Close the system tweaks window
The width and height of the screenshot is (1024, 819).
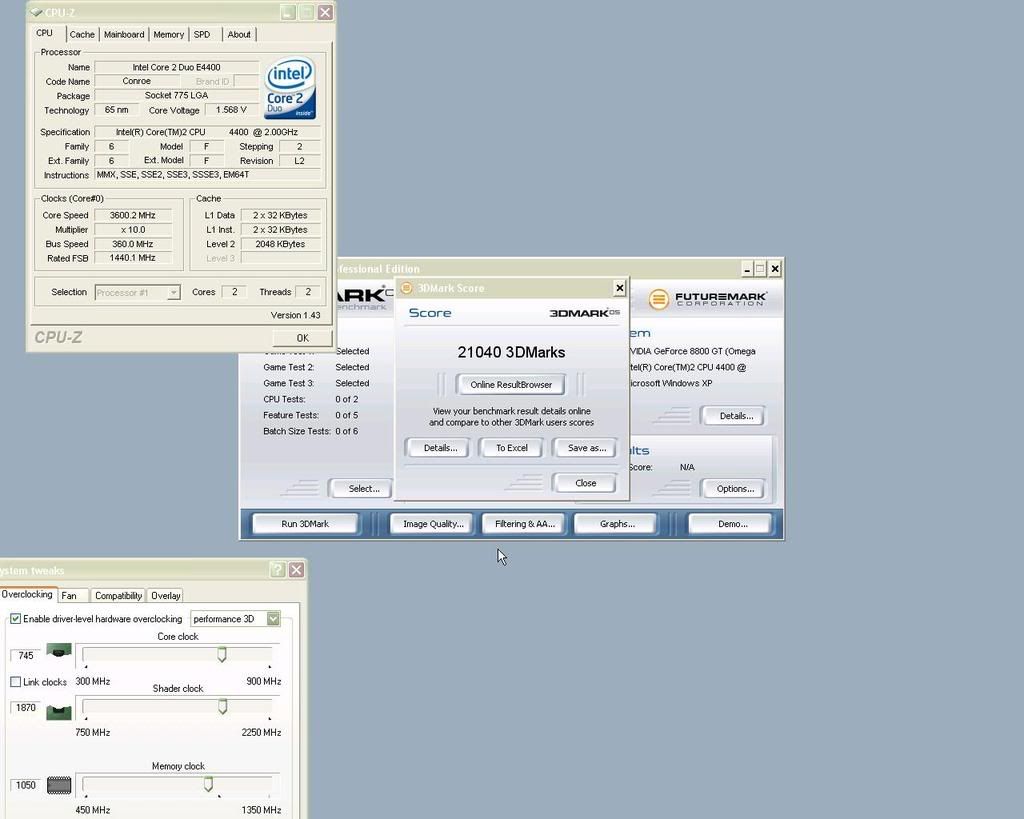click(x=296, y=570)
